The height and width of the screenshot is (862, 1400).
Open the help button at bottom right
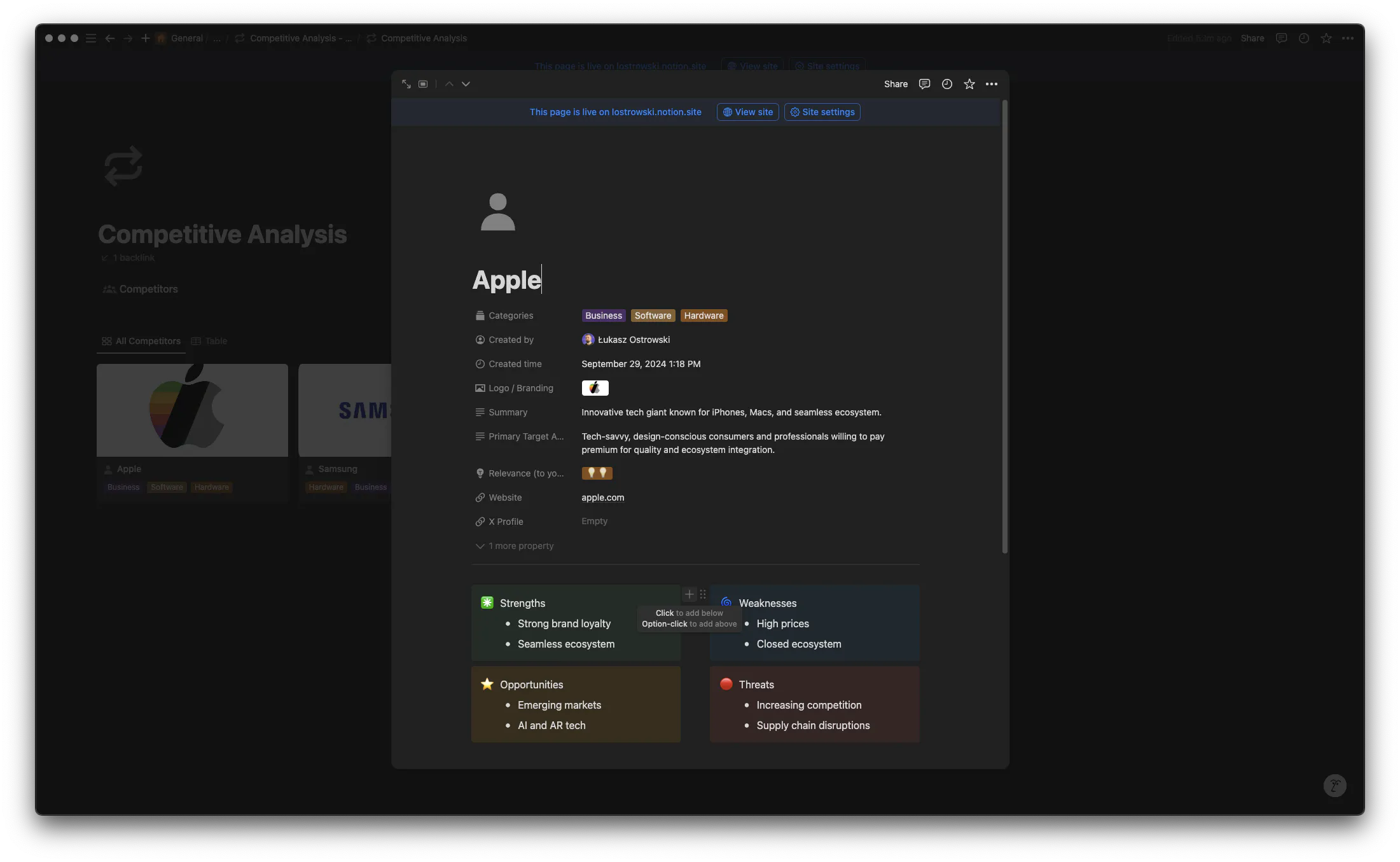pyautogui.click(x=1334, y=786)
